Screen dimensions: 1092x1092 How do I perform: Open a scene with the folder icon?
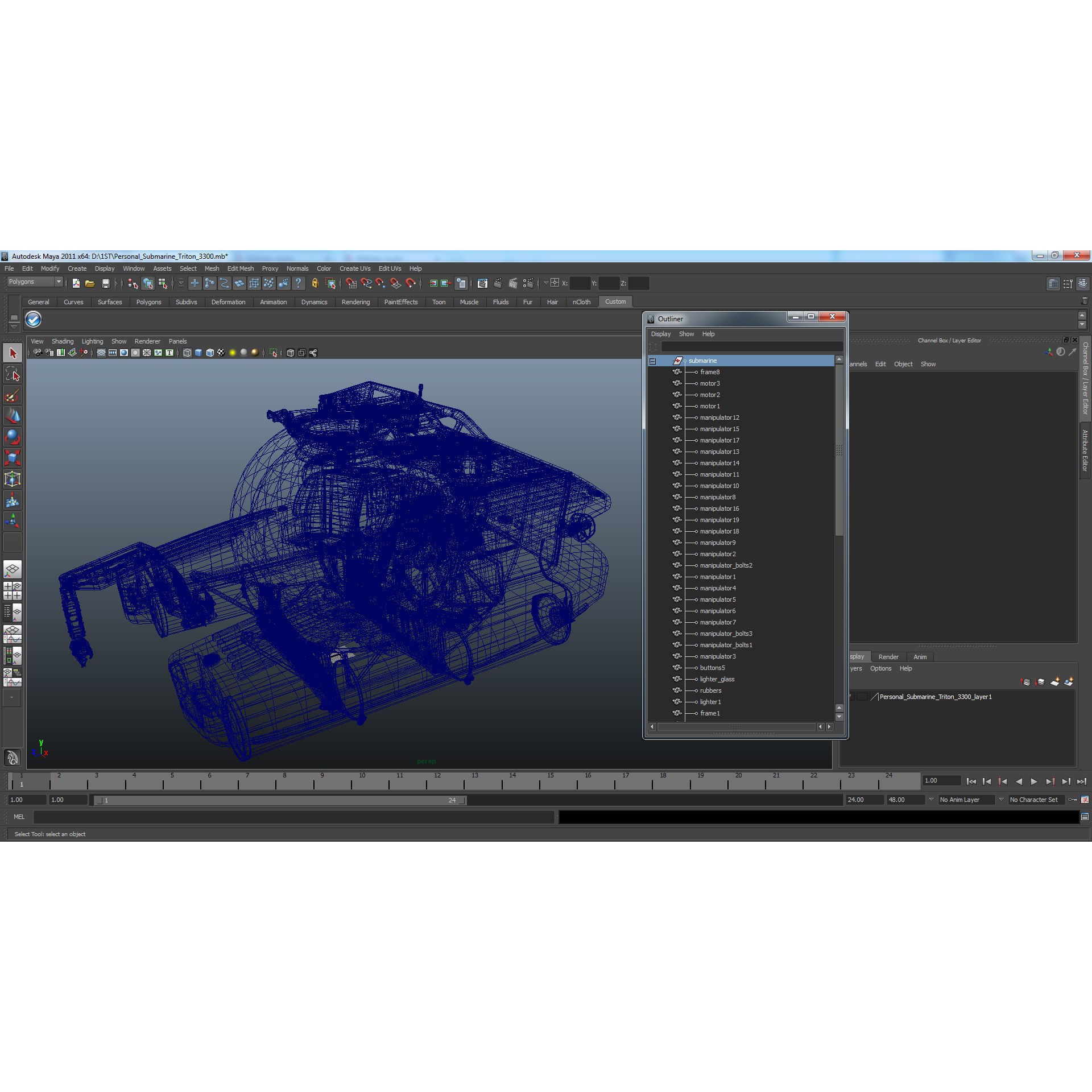89,284
